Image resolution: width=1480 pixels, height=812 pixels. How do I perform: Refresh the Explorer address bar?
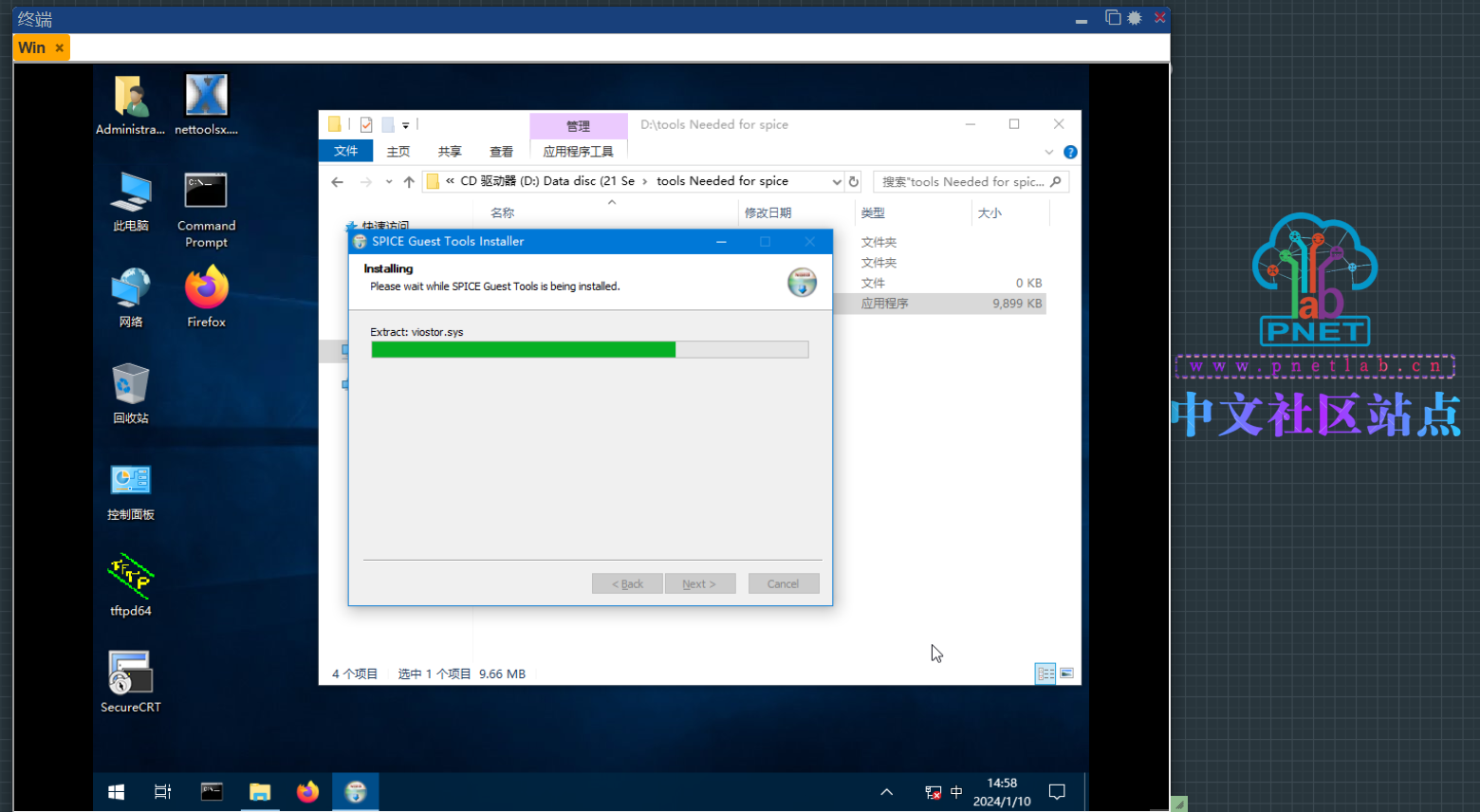click(854, 182)
